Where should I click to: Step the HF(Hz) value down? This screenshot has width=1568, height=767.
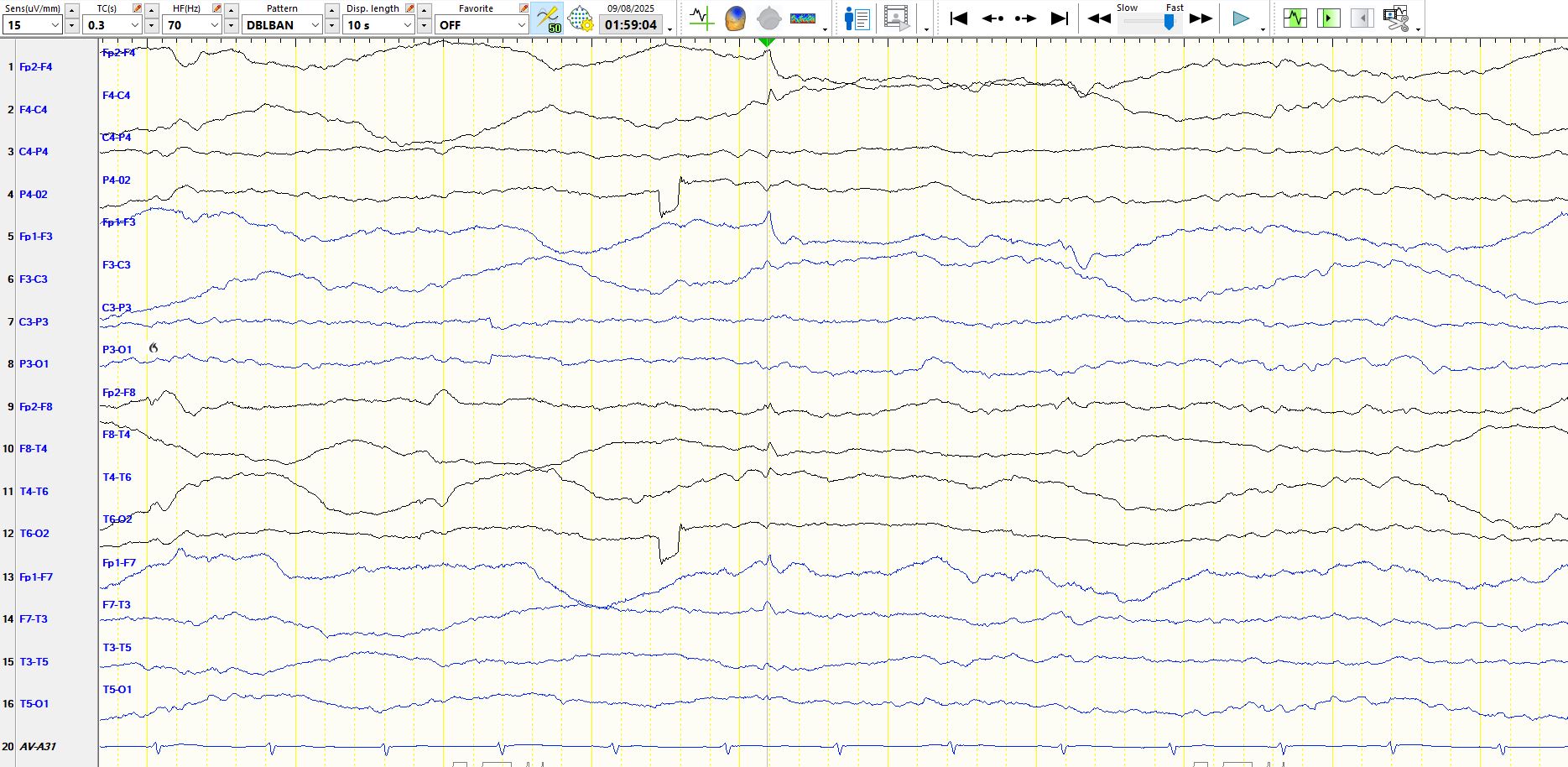click(231, 25)
